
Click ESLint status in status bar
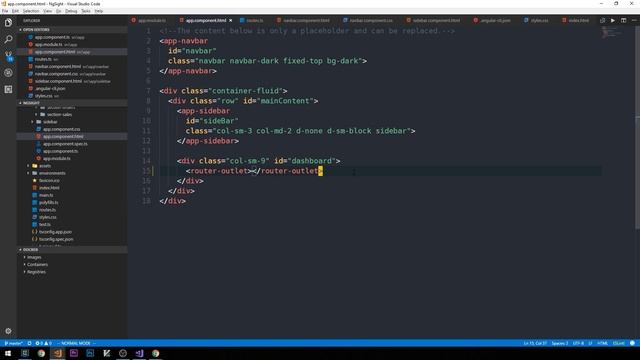click(619, 343)
